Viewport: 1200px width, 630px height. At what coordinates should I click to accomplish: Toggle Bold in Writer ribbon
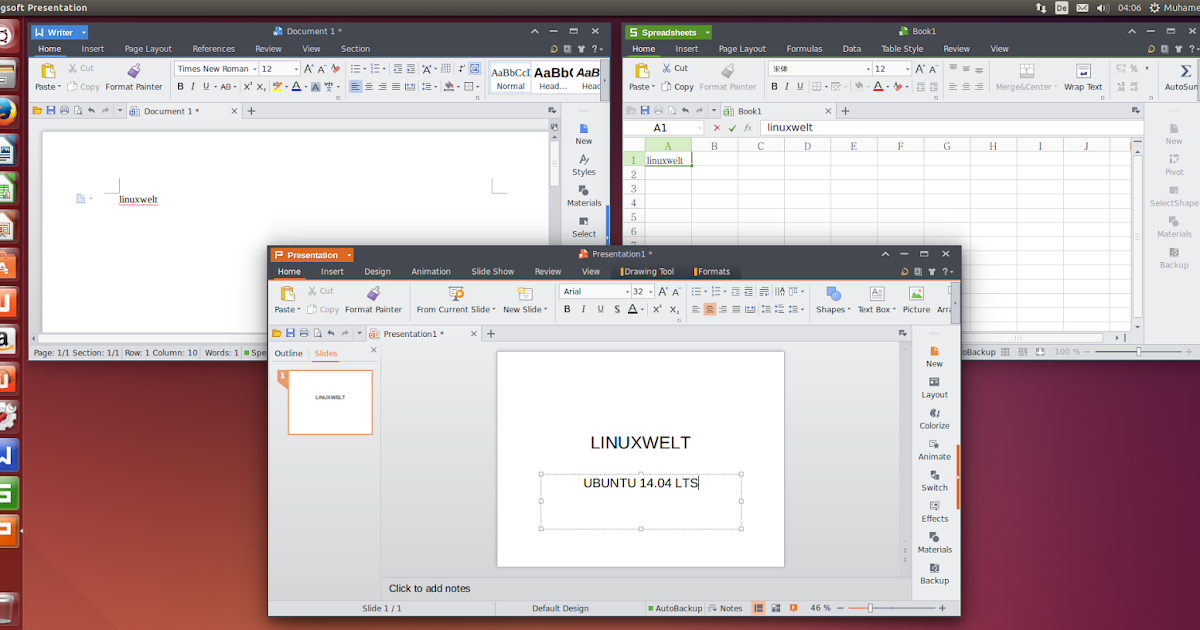[180, 87]
